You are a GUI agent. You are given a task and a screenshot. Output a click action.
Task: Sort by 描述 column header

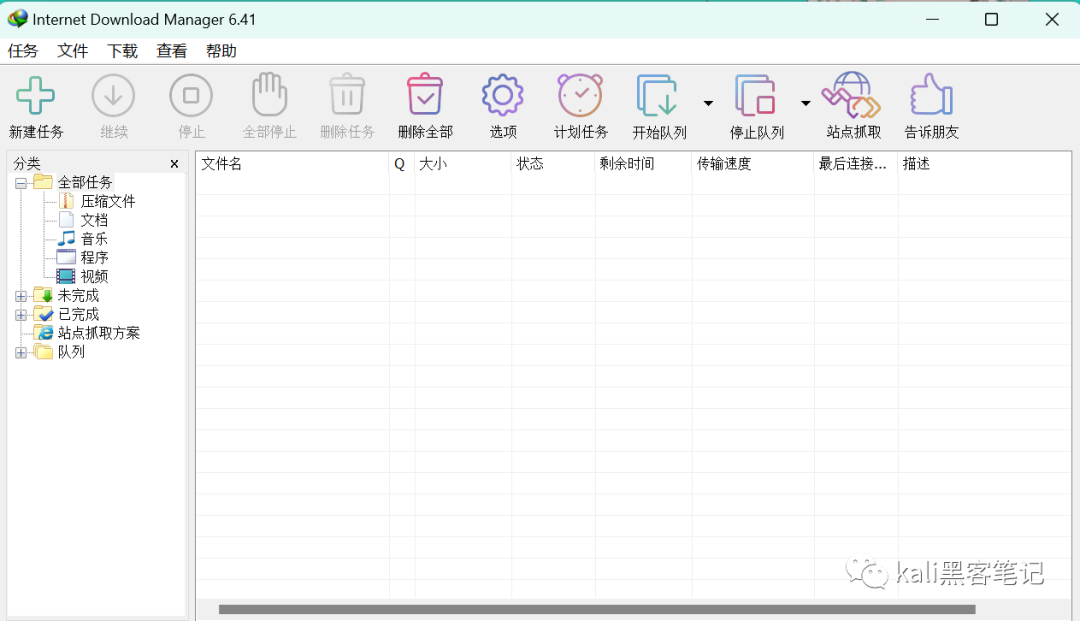pyautogui.click(x=984, y=164)
